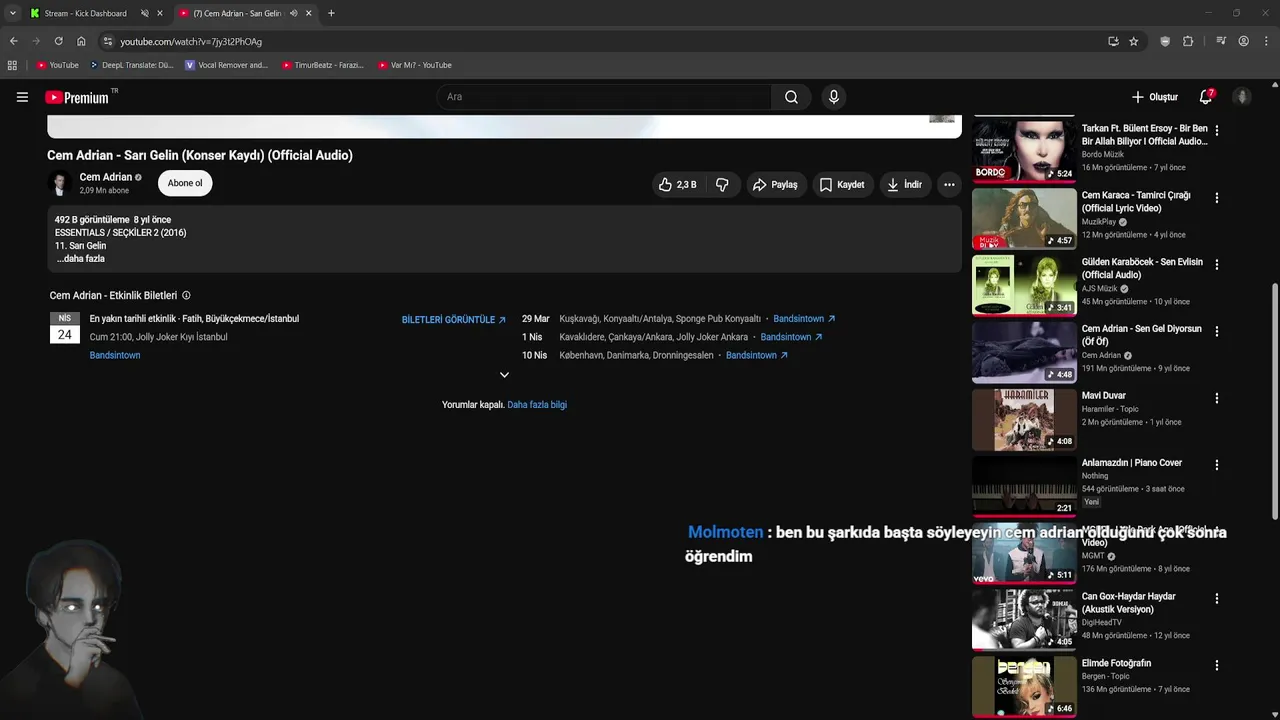Open more actions three-dot menu under video

[949, 184]
